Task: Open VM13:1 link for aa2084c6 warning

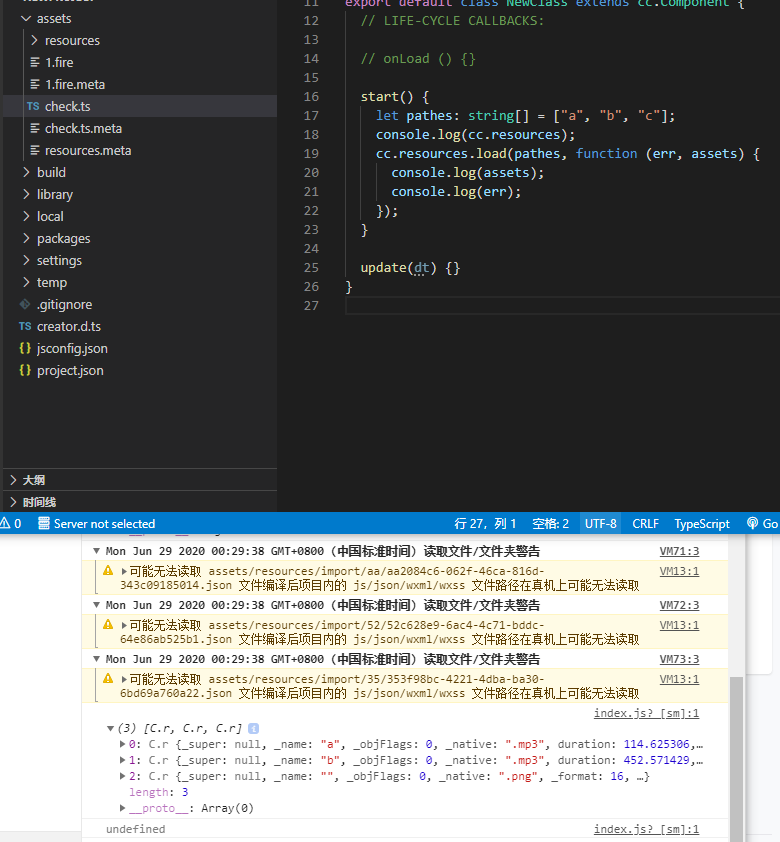Action: tap(679, 571)
